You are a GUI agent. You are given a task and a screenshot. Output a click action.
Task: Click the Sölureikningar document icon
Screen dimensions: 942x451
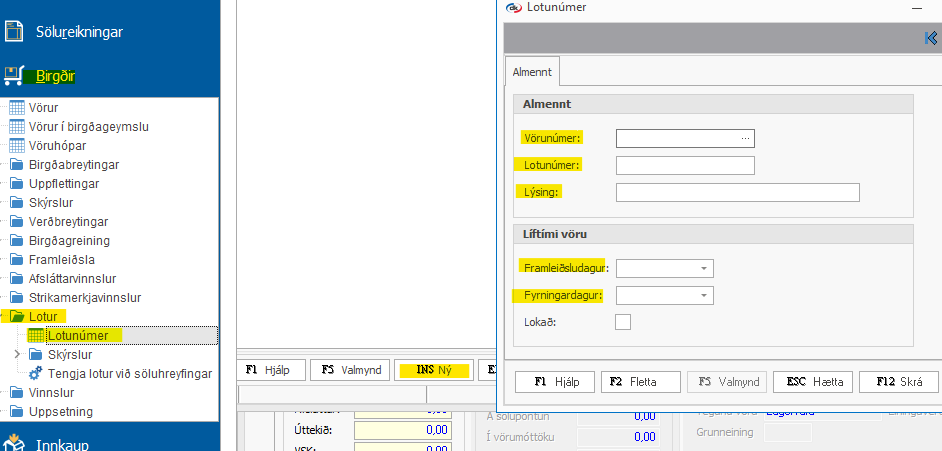pyautogui.click(x=14, y=31)
